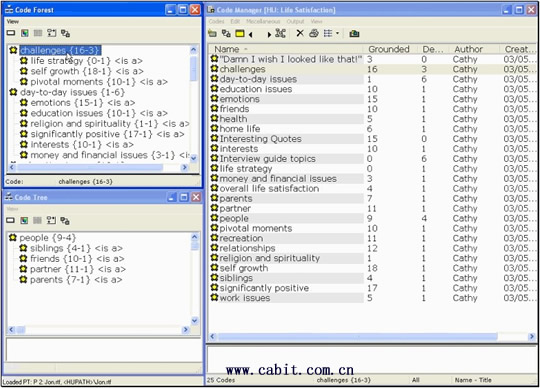Open the network view icon in Code Manager
The height and width of the screenshot is (388, 540).
[281, 33]
